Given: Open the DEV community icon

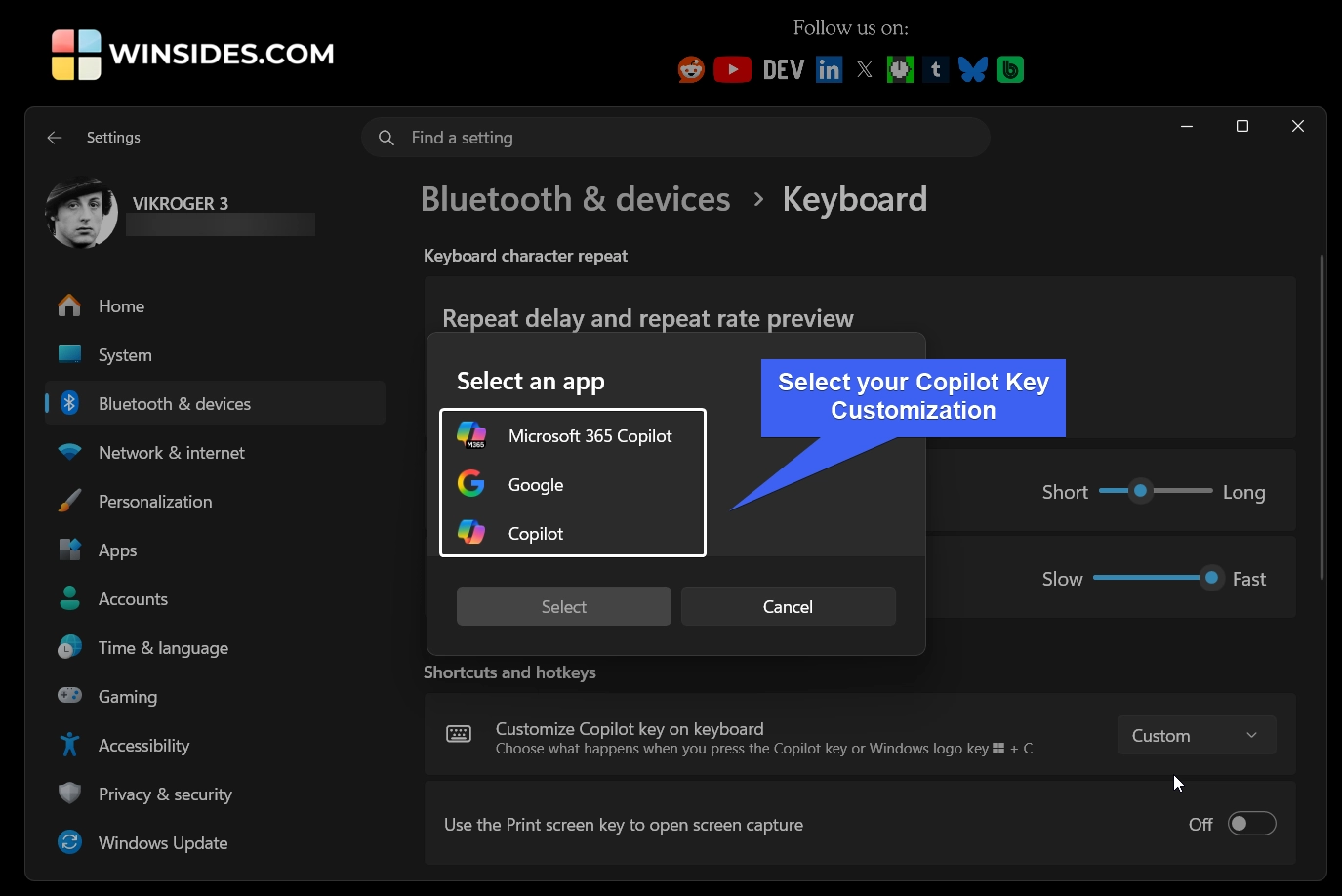Looking at the screenshot, I should pyautogui.click(x=783, y=68).
